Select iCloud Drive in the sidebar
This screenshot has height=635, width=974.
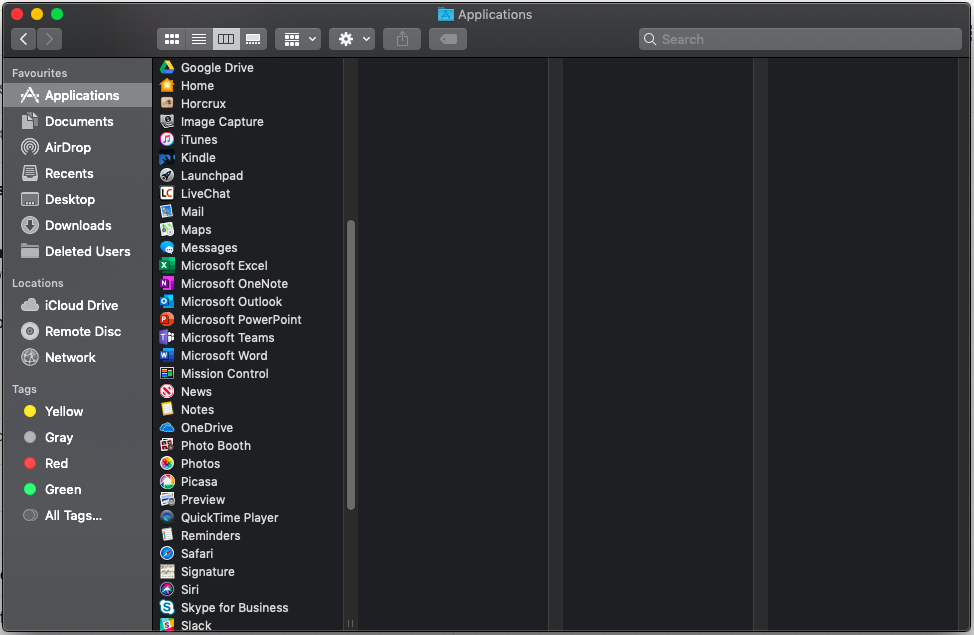click(x=81, y=306)
